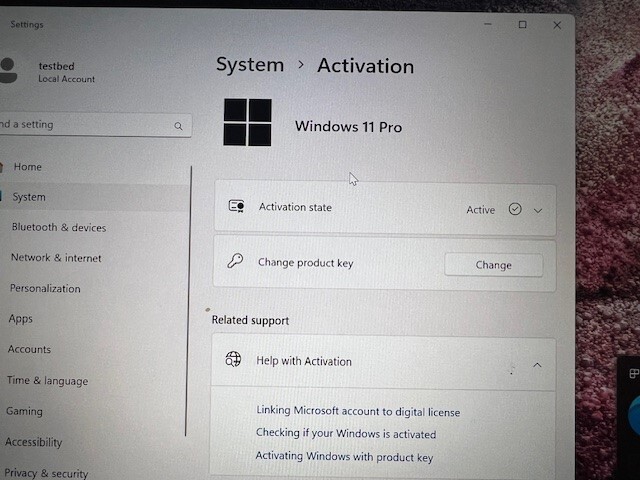The width and height of the screenshot is (640, 480).
Task: Open Time & language settings
Action: [47, 381]
